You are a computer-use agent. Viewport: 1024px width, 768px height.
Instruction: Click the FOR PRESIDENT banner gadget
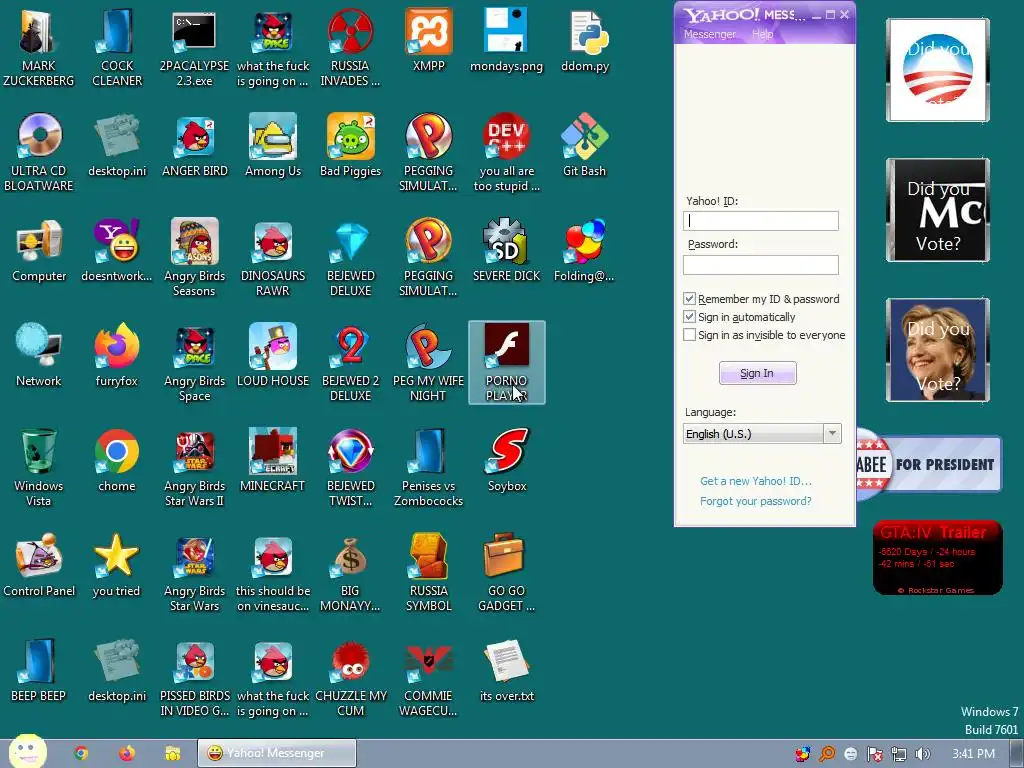coord(929,464)
